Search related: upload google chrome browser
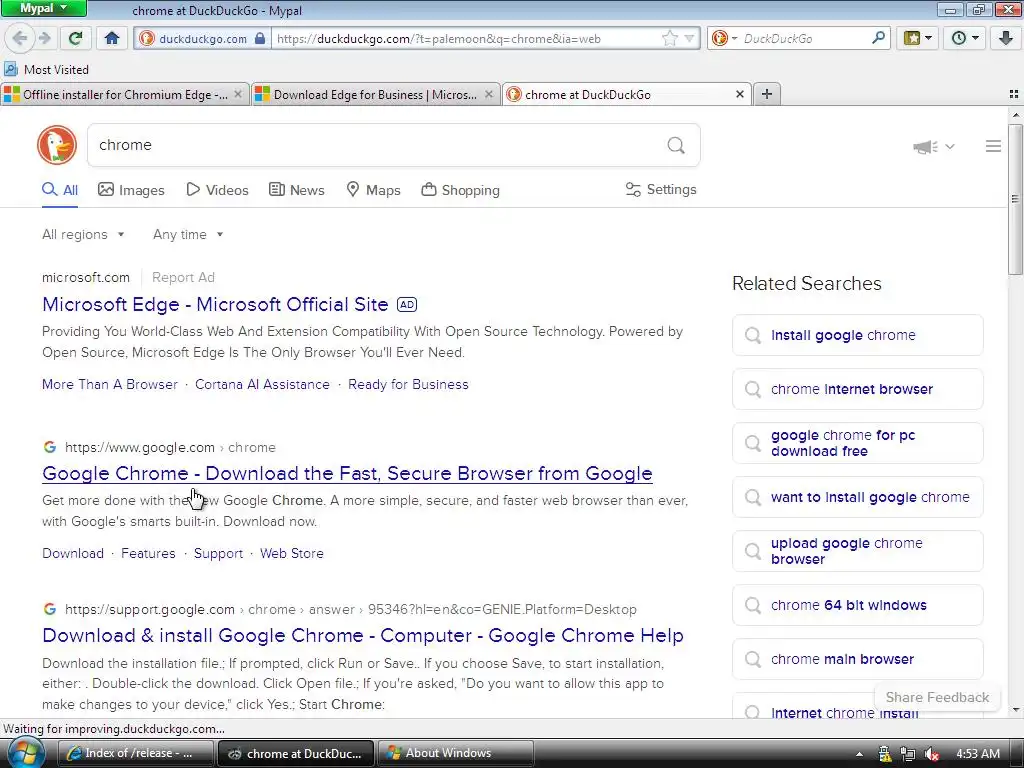1024x768 pixels. click(857, 551)
